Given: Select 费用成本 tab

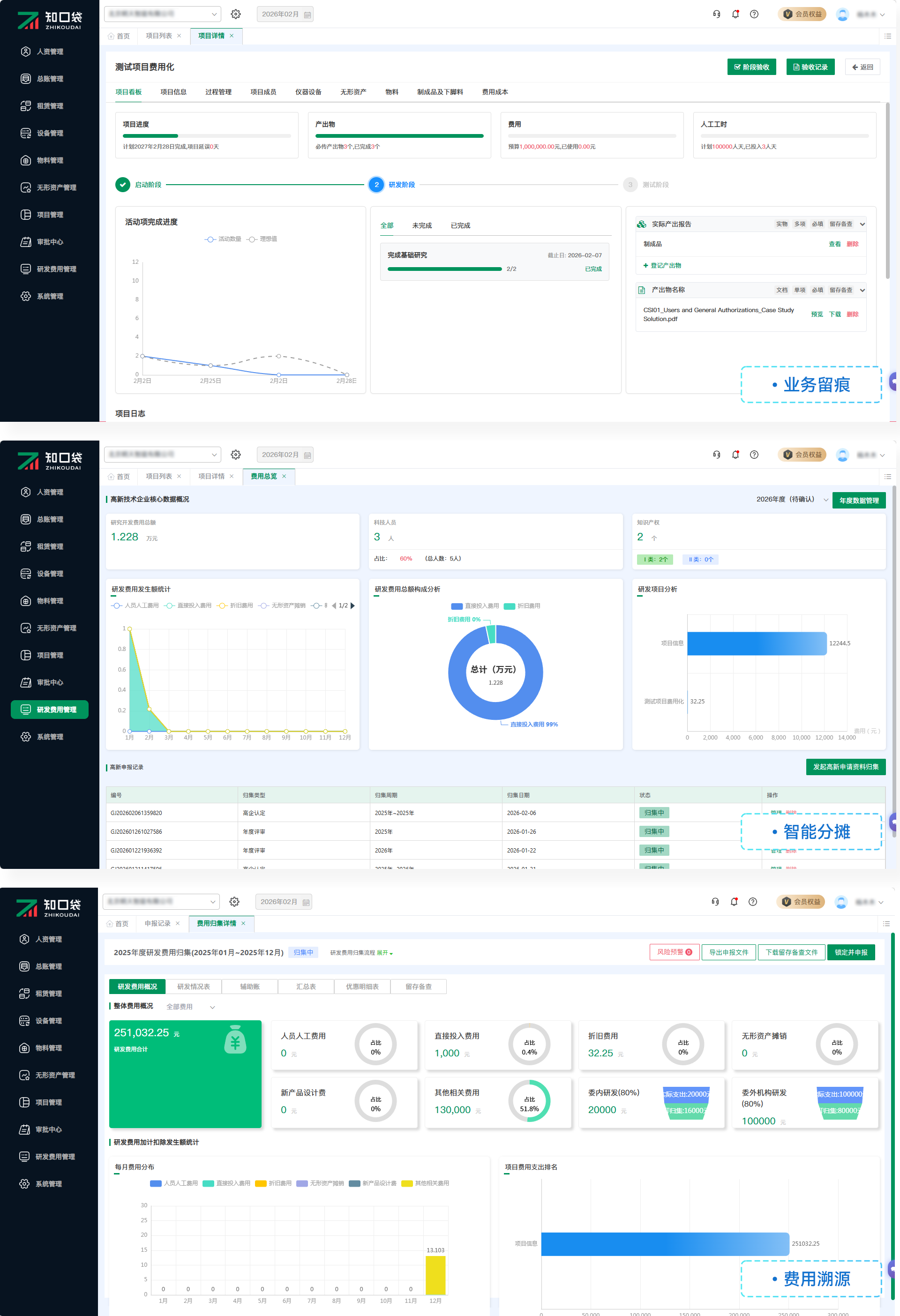Looking at the screenshot, I should 495,92.
